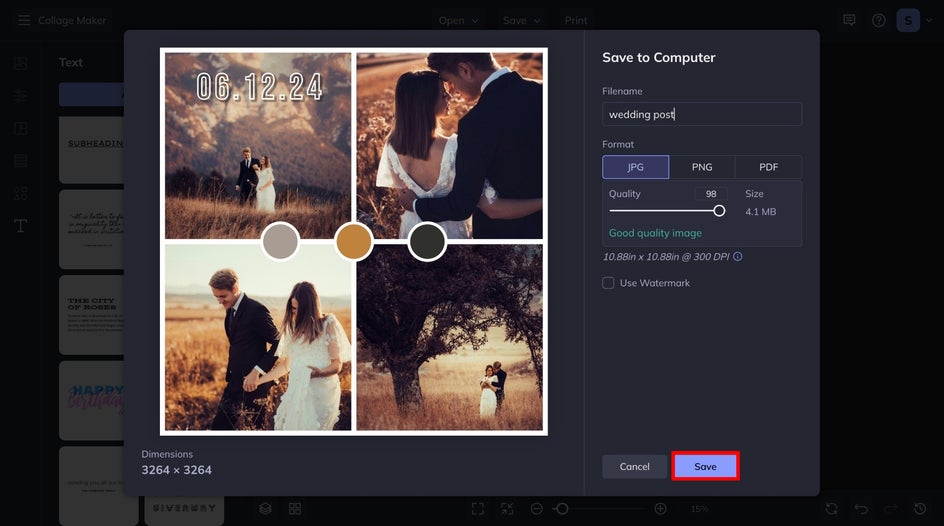Expand the account avatar dropdown arrow
944x526 pixels.
[x=928, y=20]
